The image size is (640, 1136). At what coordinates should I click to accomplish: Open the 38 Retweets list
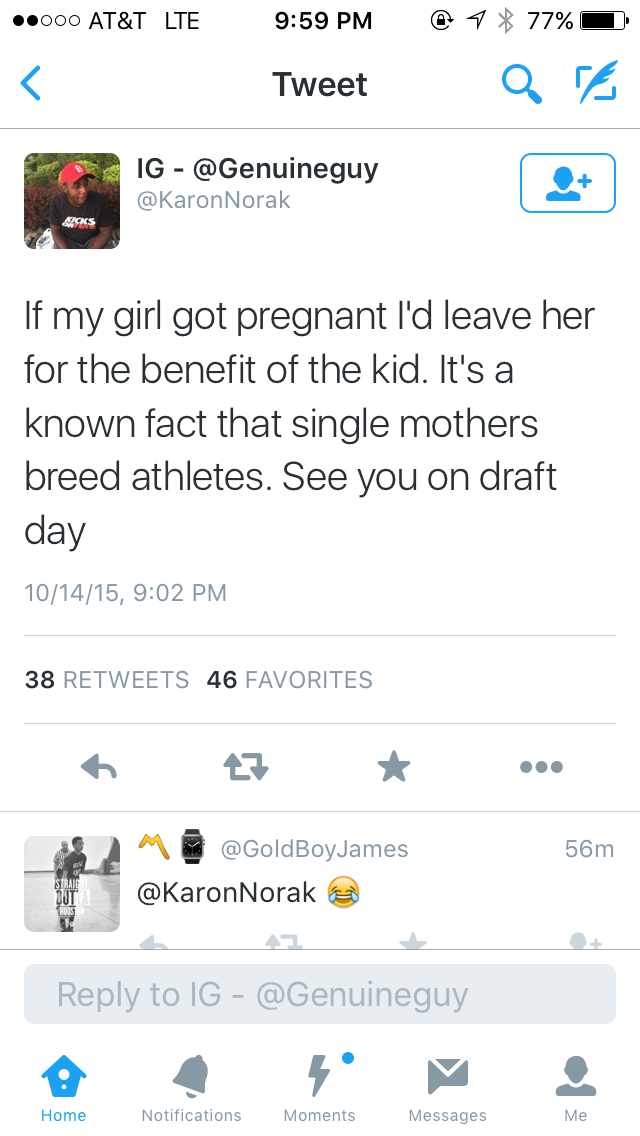click(x=107, y=680)
